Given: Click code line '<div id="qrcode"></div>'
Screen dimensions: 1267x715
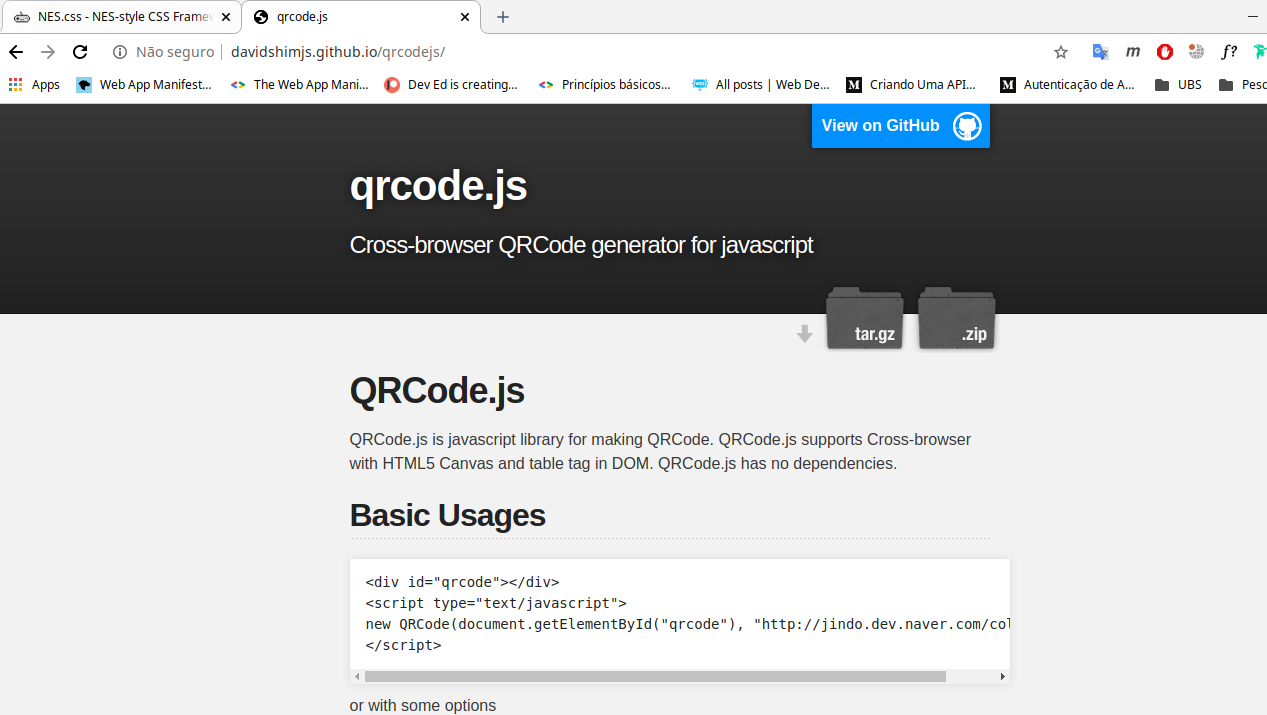Looking at the screenshot, I should tap(462, 582).
